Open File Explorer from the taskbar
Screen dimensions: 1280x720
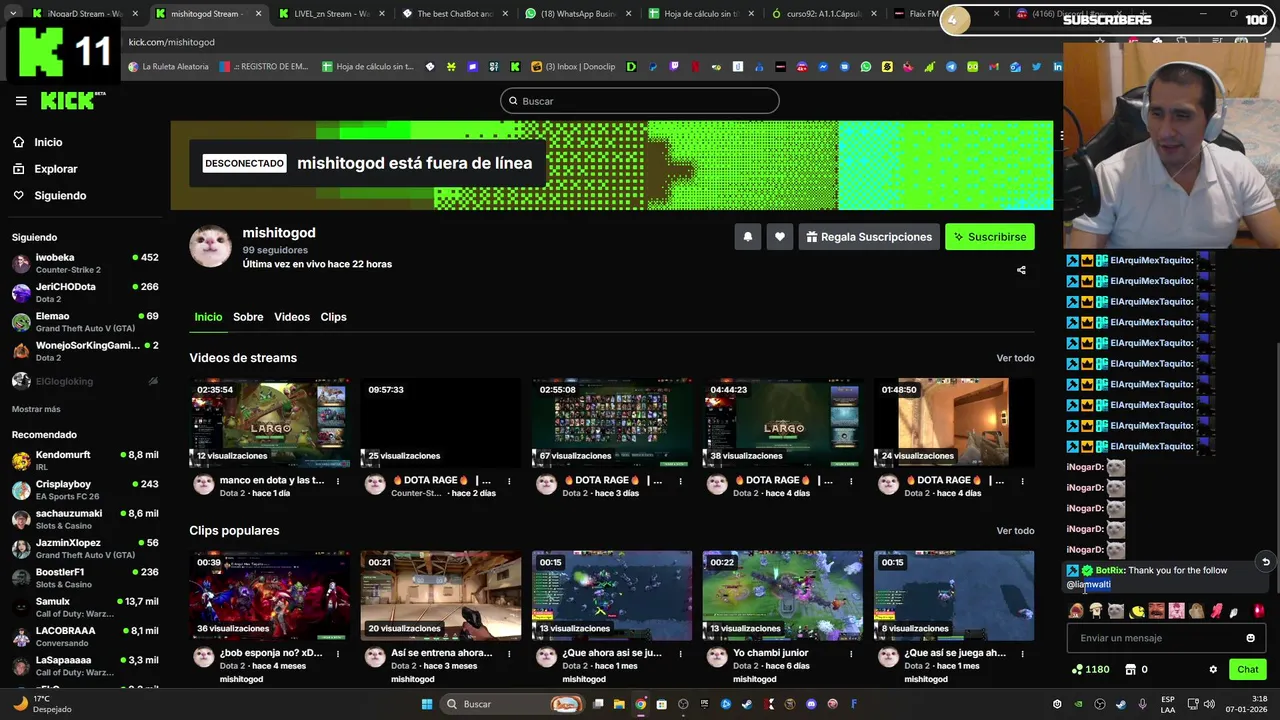619,704
